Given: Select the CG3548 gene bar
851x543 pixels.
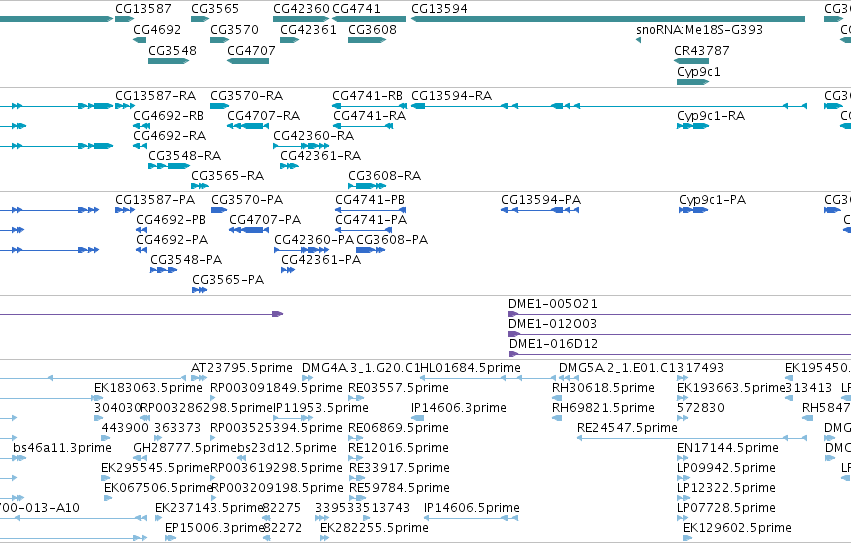Looking at the screenshot, I should (x=168, y=61).
